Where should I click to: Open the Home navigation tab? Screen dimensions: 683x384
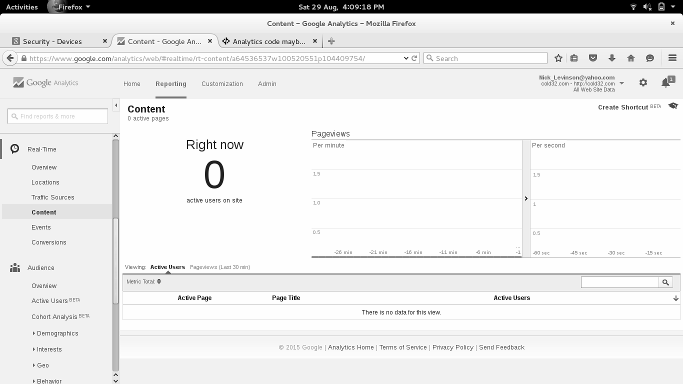pos(132,84)
